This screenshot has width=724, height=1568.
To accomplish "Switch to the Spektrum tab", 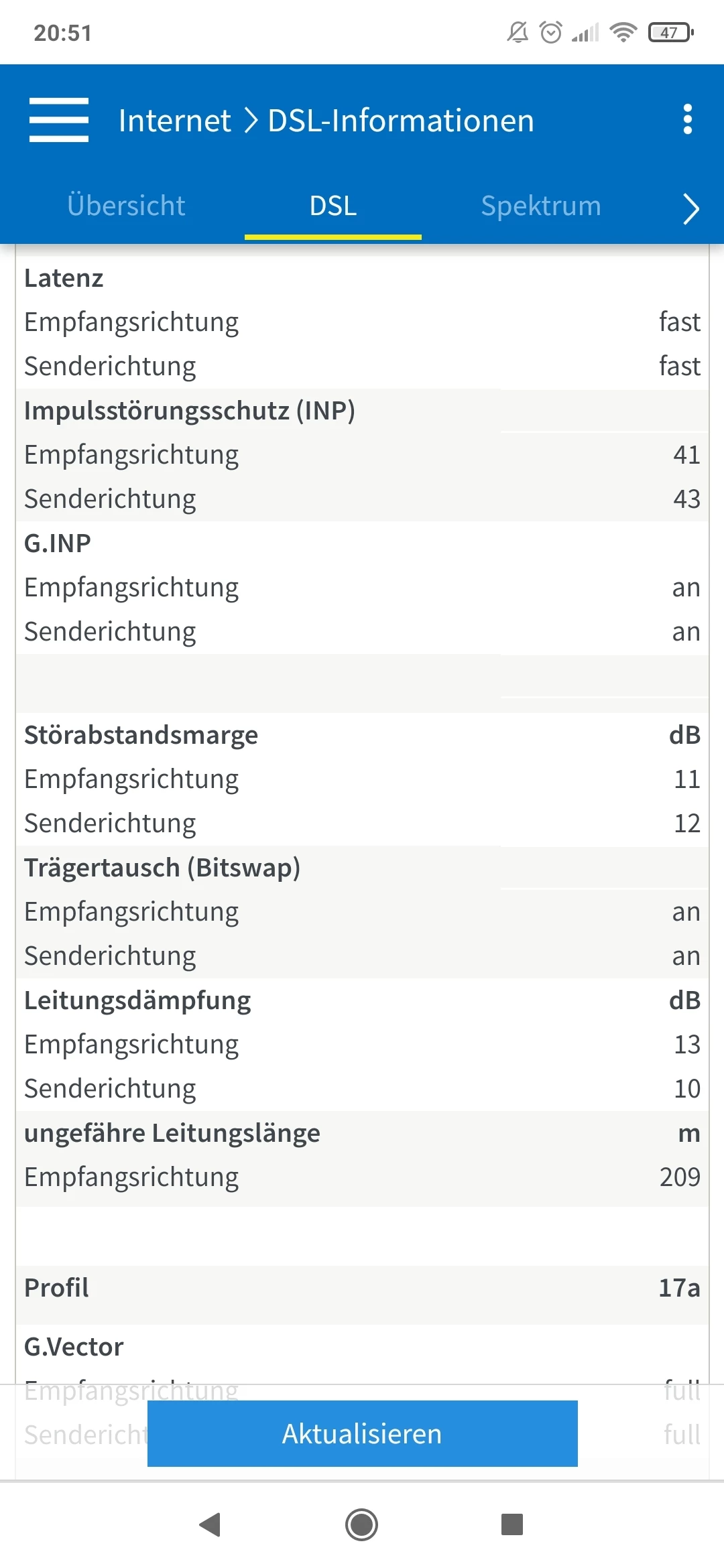I will 541,206.
